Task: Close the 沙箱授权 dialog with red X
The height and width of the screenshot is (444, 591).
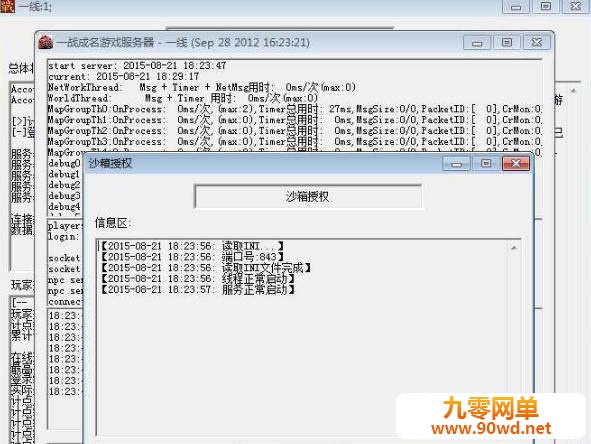Action: pos(515,164)
